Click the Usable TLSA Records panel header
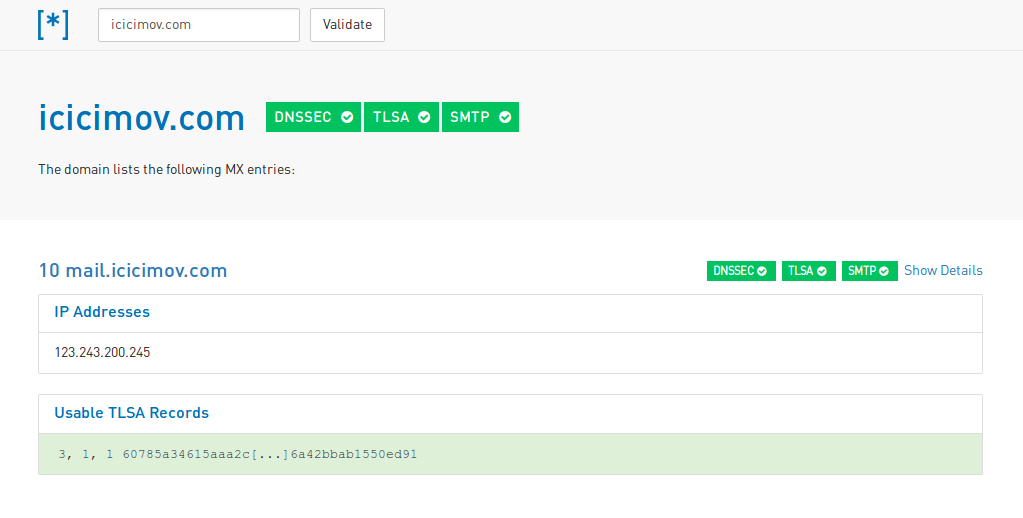The width and height of the screenshot is (1023, 518). pos(131,413)
